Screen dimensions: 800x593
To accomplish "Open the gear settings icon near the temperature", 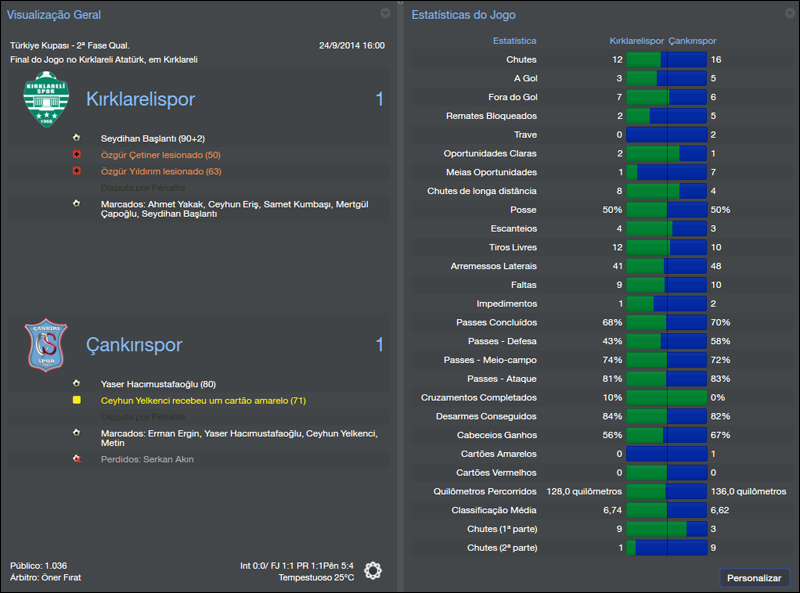I will (x=374, y=570).
